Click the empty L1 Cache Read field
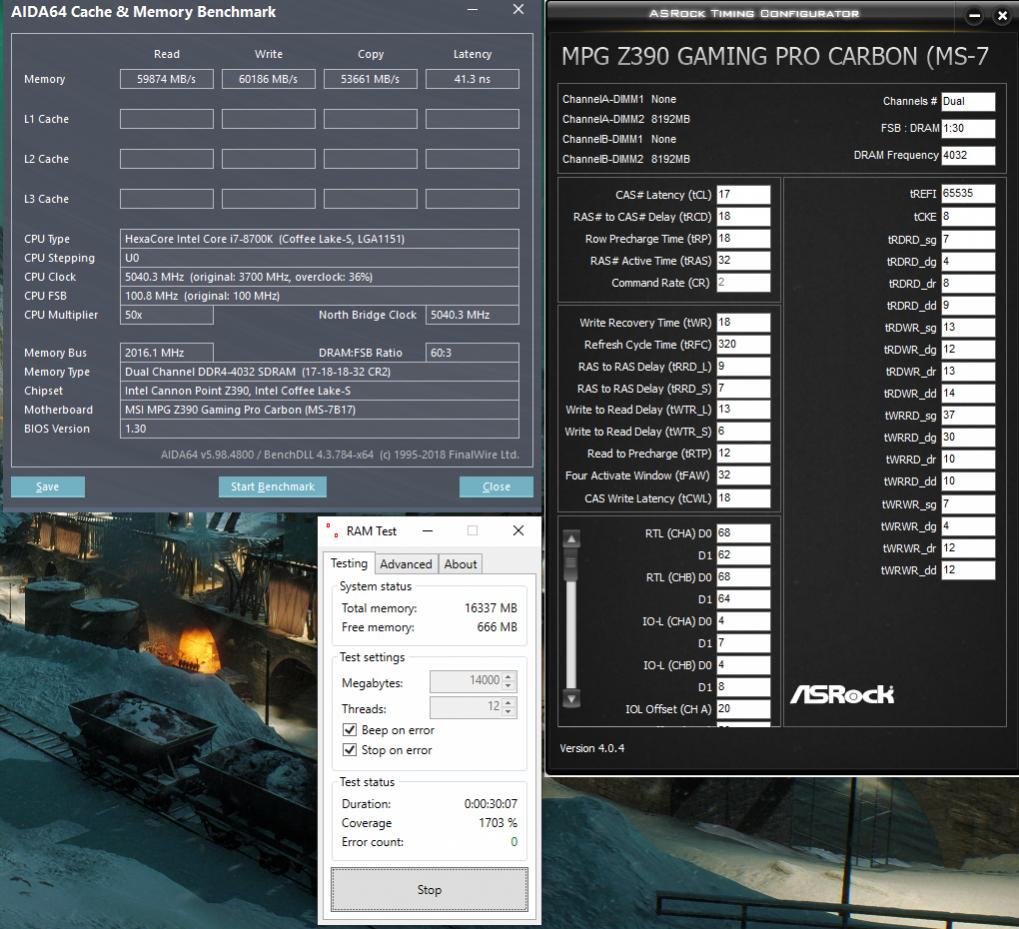The image size is (1019, 929). coord(166,119)
